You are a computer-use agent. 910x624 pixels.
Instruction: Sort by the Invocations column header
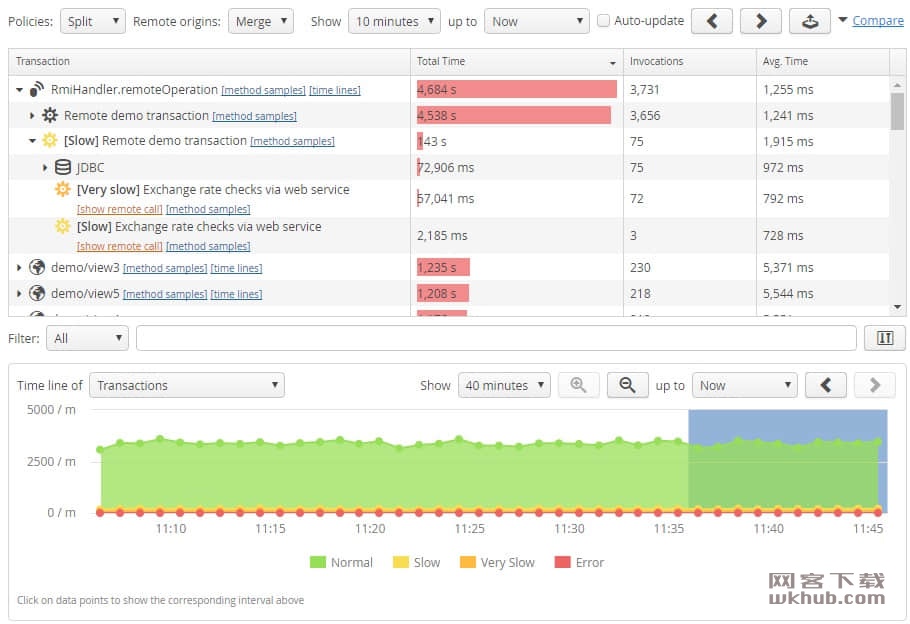click(690, 62)
